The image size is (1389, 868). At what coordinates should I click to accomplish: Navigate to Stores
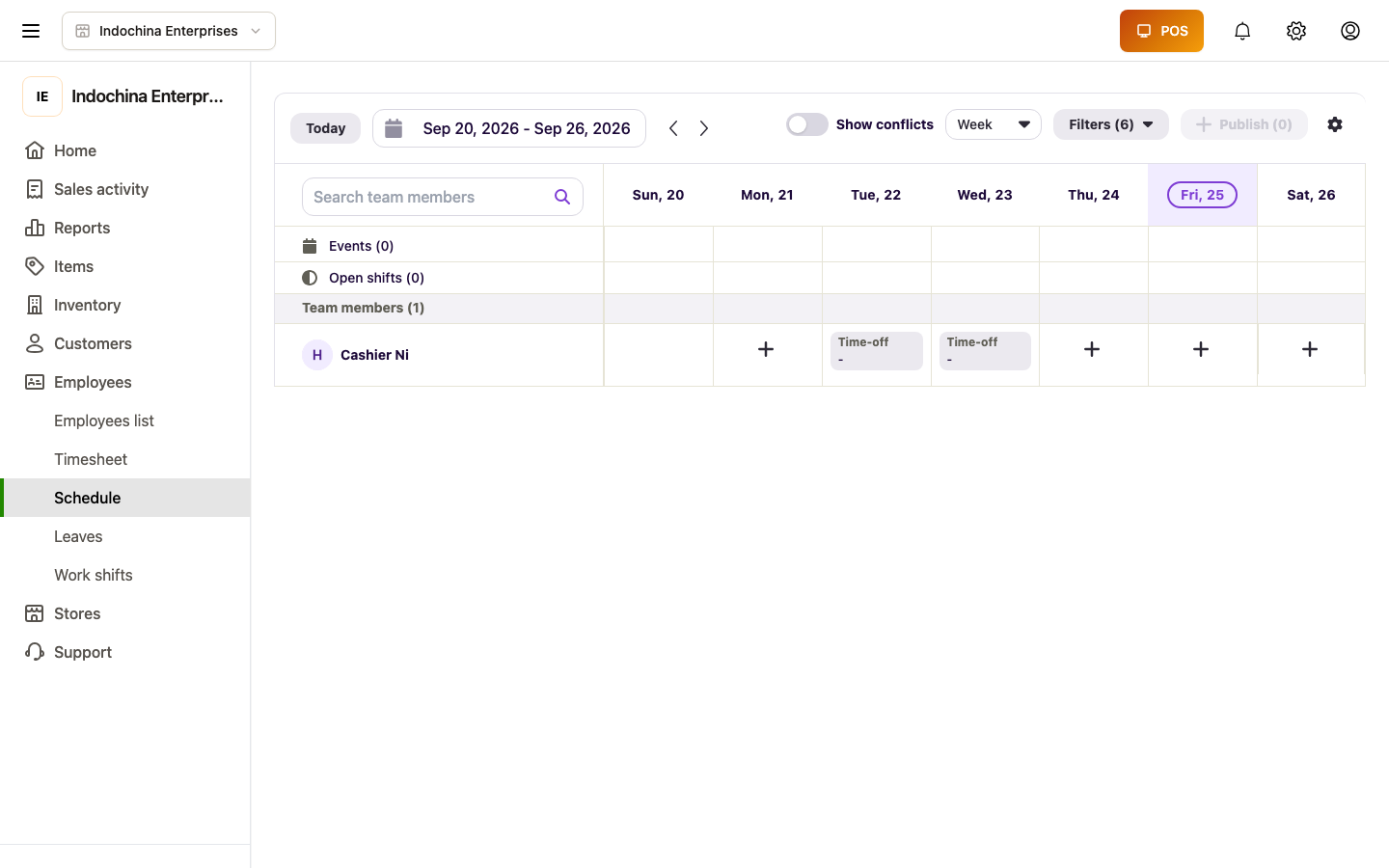point(125,613)
